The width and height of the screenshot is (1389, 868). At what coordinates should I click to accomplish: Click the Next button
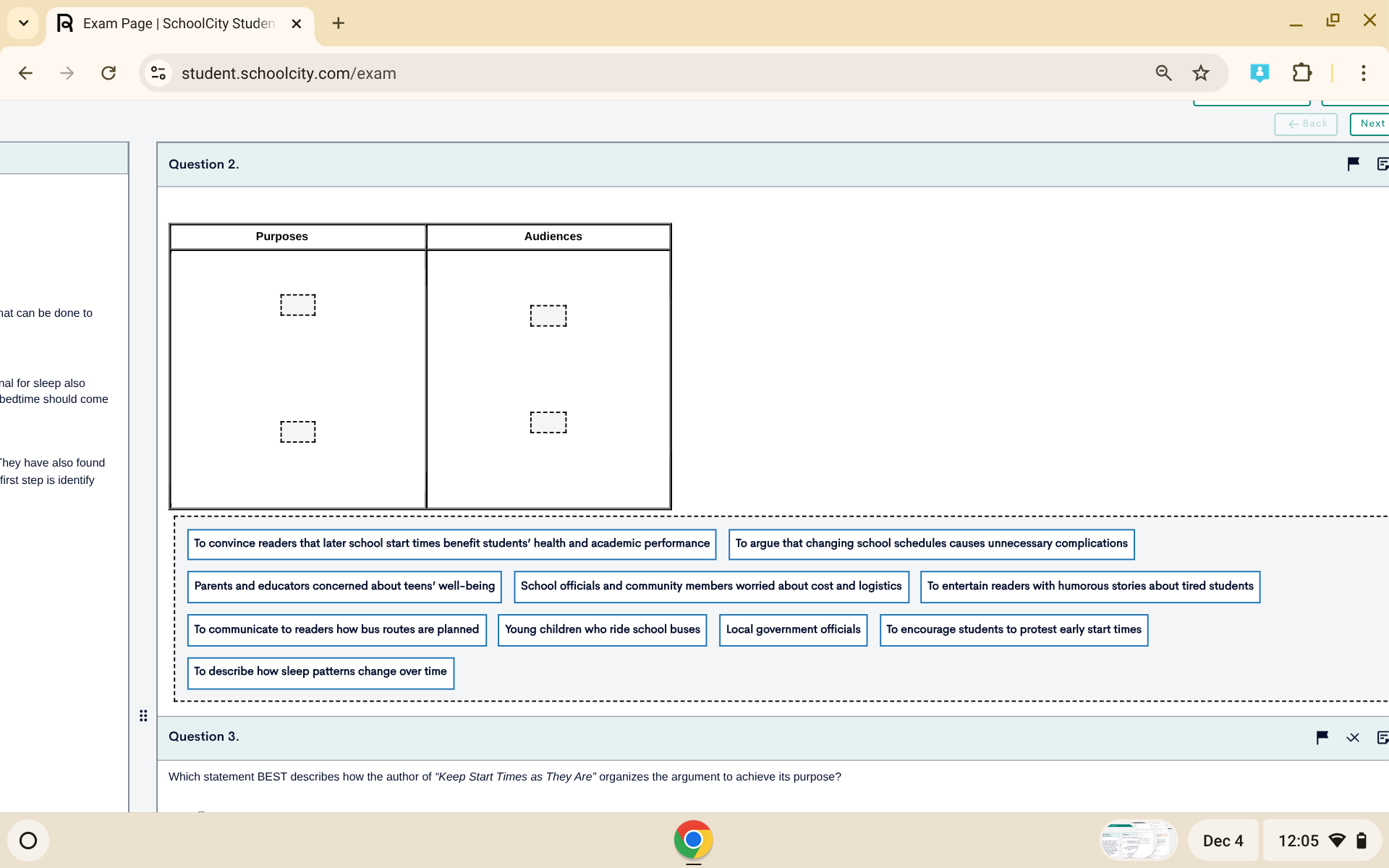pos(1371,124)
